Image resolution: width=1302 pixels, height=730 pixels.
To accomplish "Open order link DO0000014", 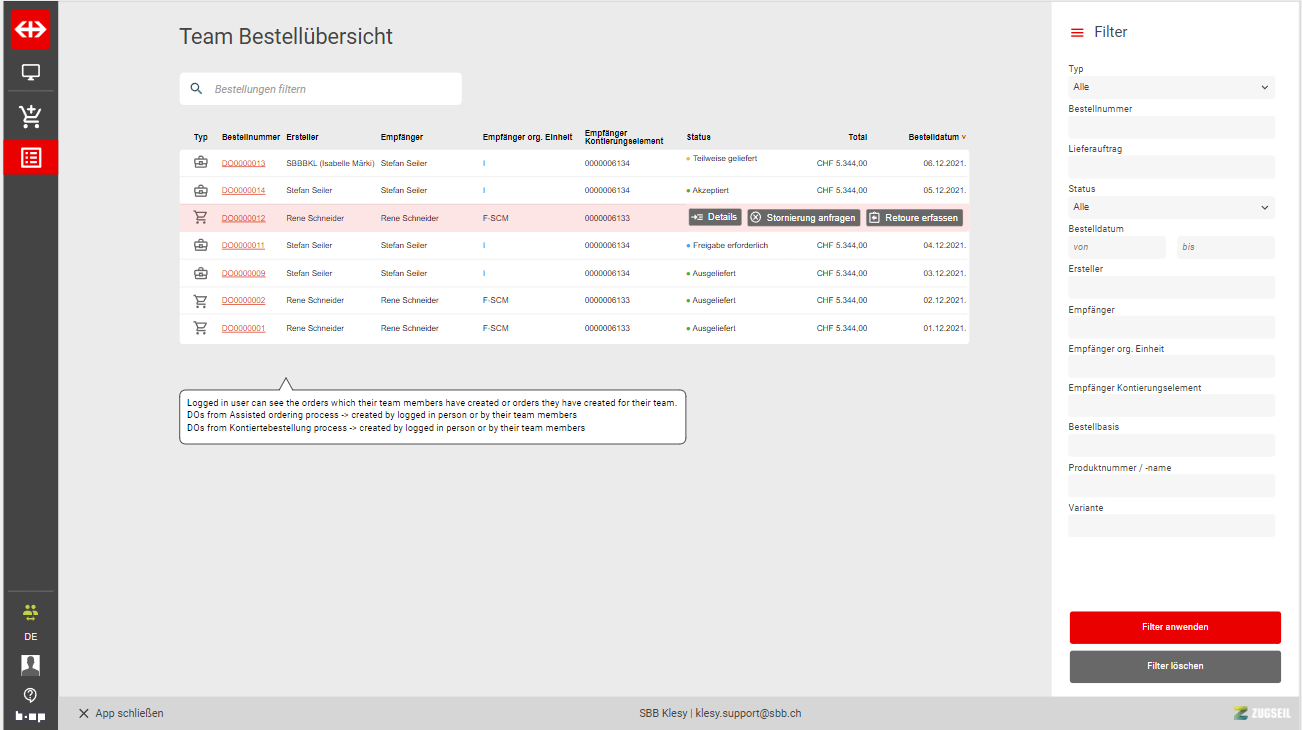I will pyautogui.click(x=243, y=190).
